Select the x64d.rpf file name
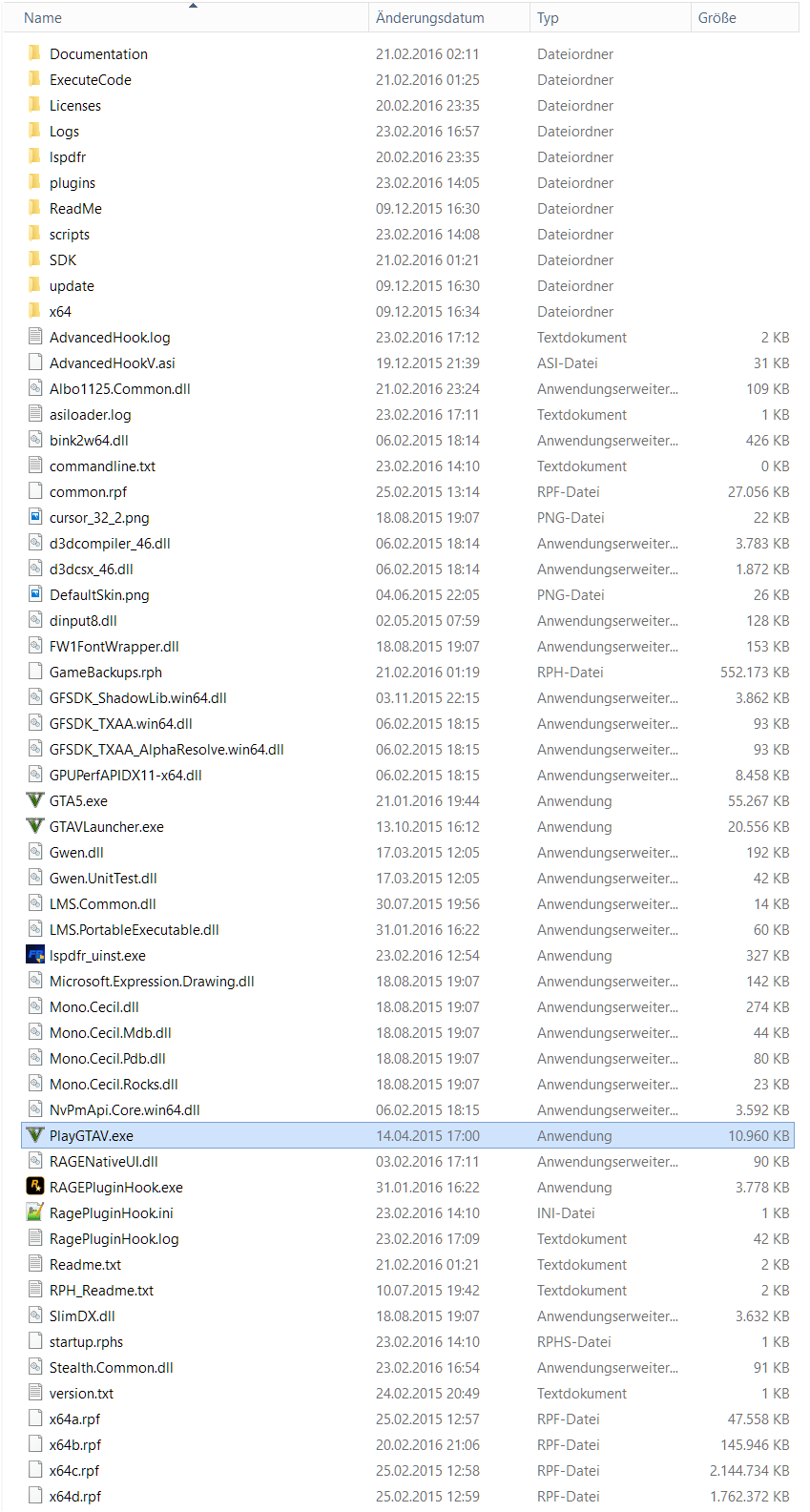 [x=75, y=1497]
